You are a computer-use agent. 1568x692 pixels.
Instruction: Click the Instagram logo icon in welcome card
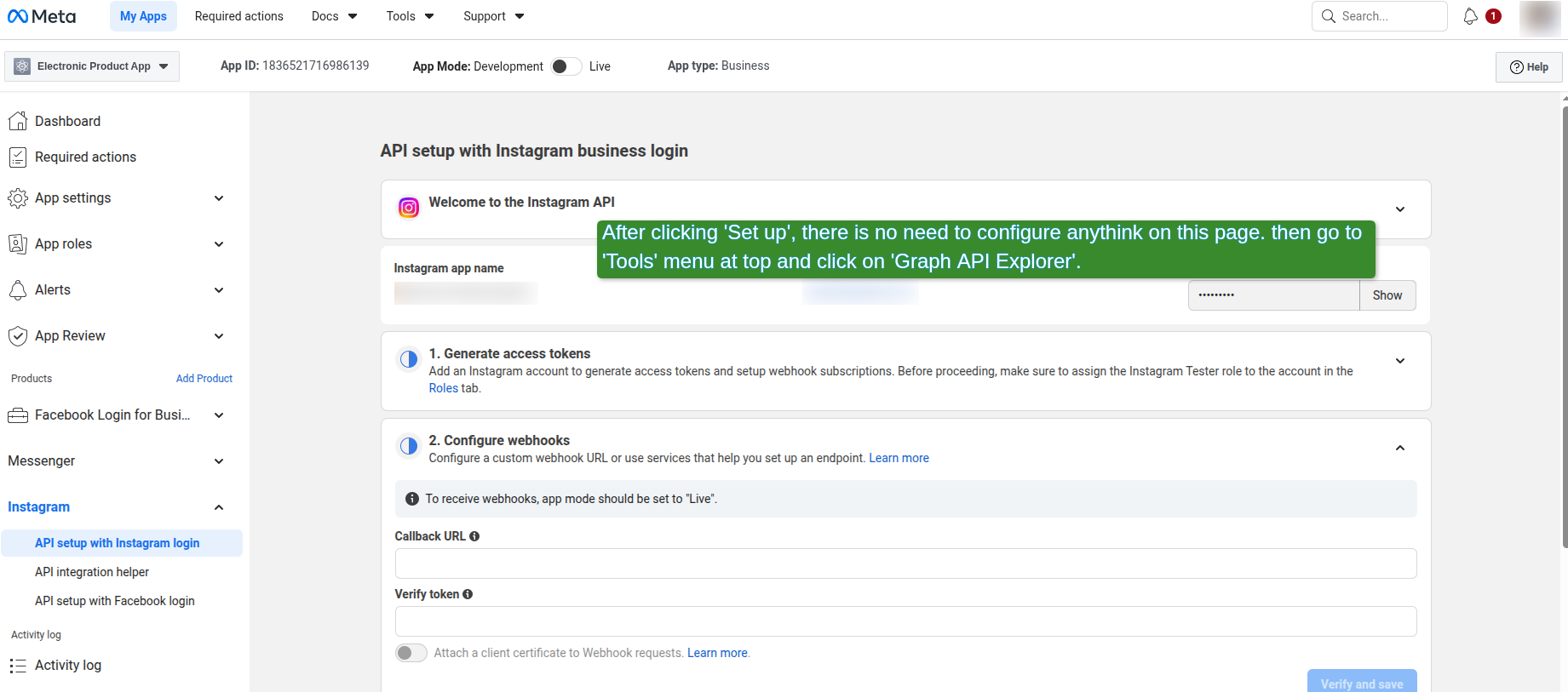(x=409, y=208)
